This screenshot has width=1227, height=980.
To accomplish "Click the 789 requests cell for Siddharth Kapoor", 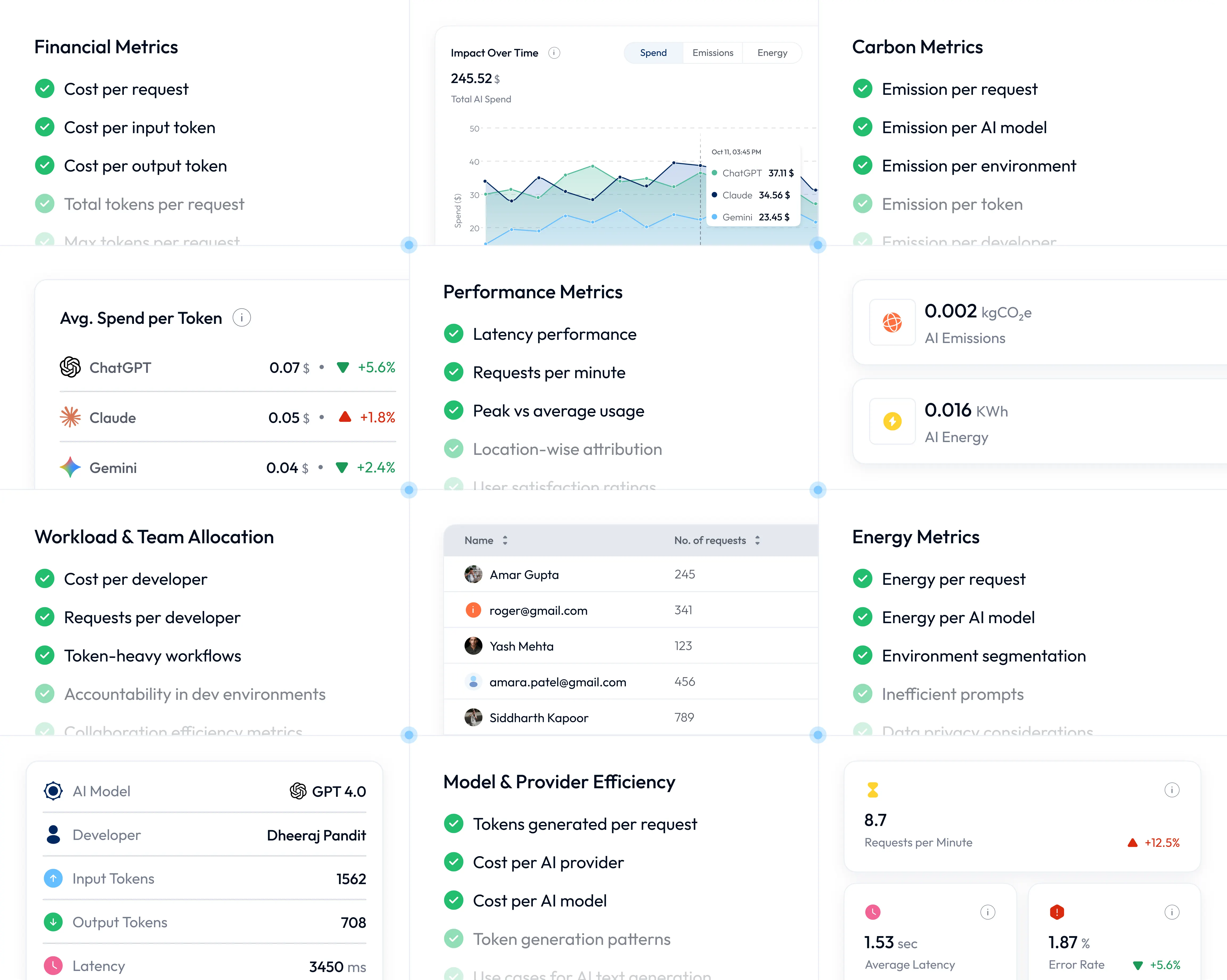I will [x=684, y=718].
